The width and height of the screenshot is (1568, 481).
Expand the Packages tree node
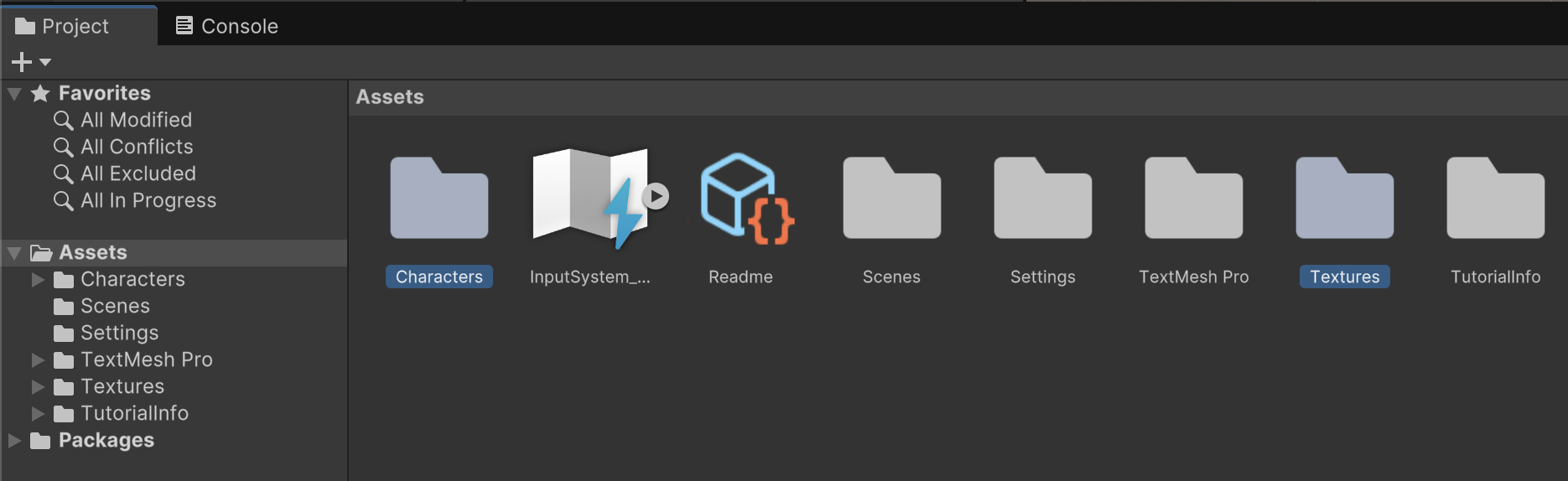tap(14, 441)
